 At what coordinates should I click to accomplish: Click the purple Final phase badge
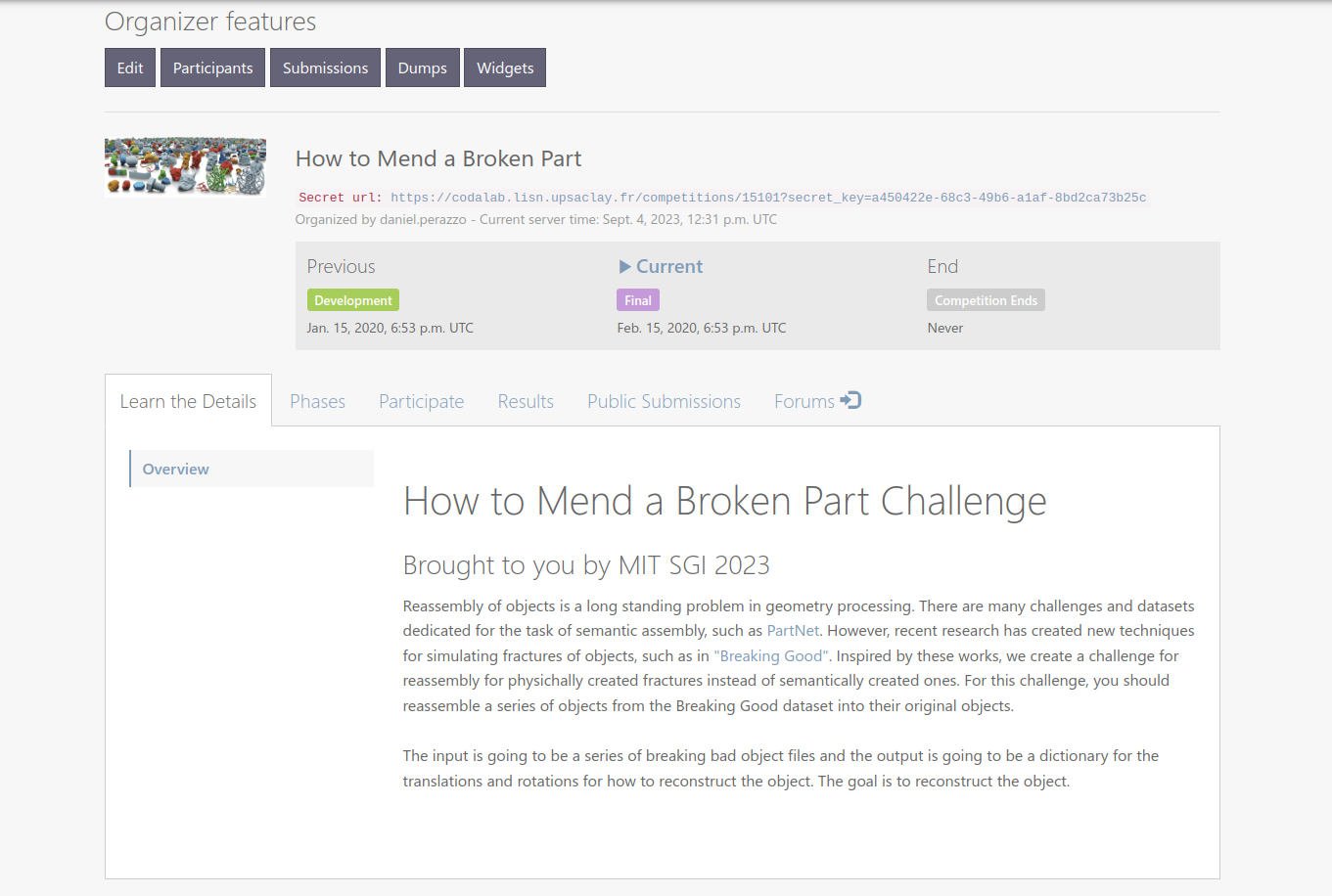click(x=637, y=299)
